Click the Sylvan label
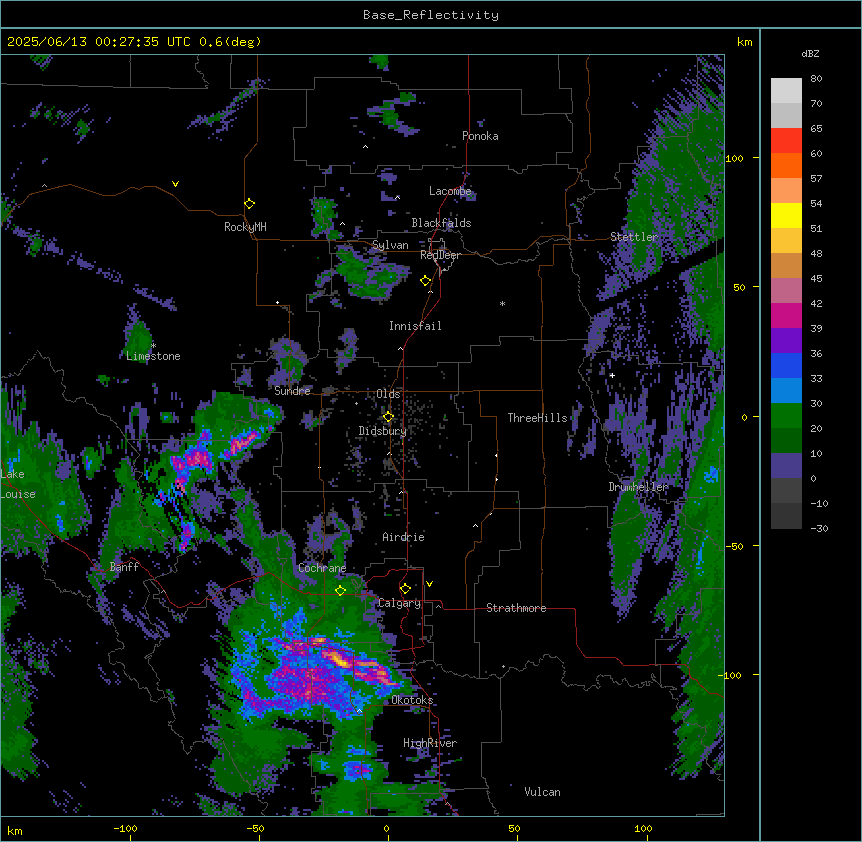 coord(390,245)
